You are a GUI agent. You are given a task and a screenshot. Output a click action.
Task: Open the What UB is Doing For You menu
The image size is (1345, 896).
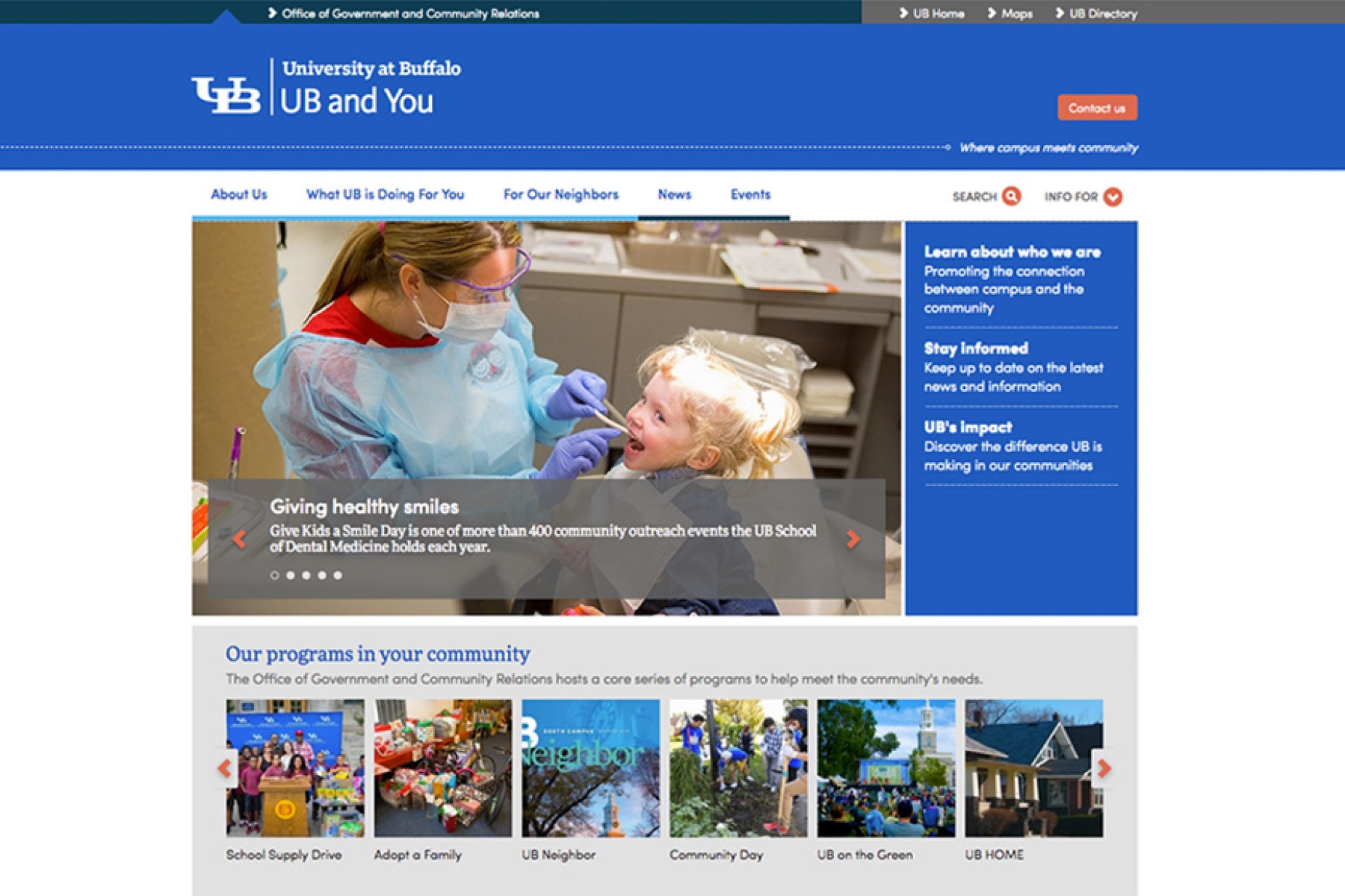(x=385, y=194)
